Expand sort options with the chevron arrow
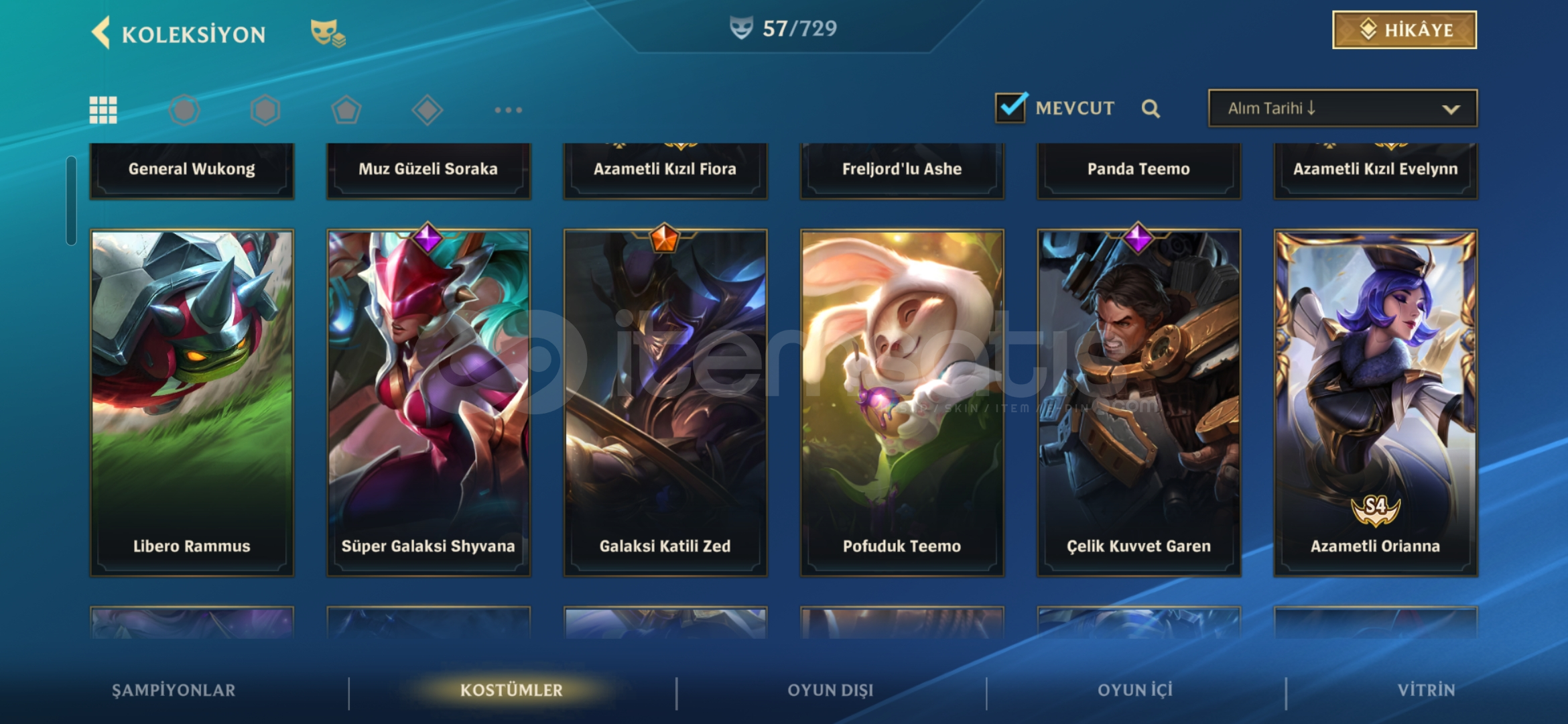This screenshot has height=724, width=1568. pos(1451,109)
